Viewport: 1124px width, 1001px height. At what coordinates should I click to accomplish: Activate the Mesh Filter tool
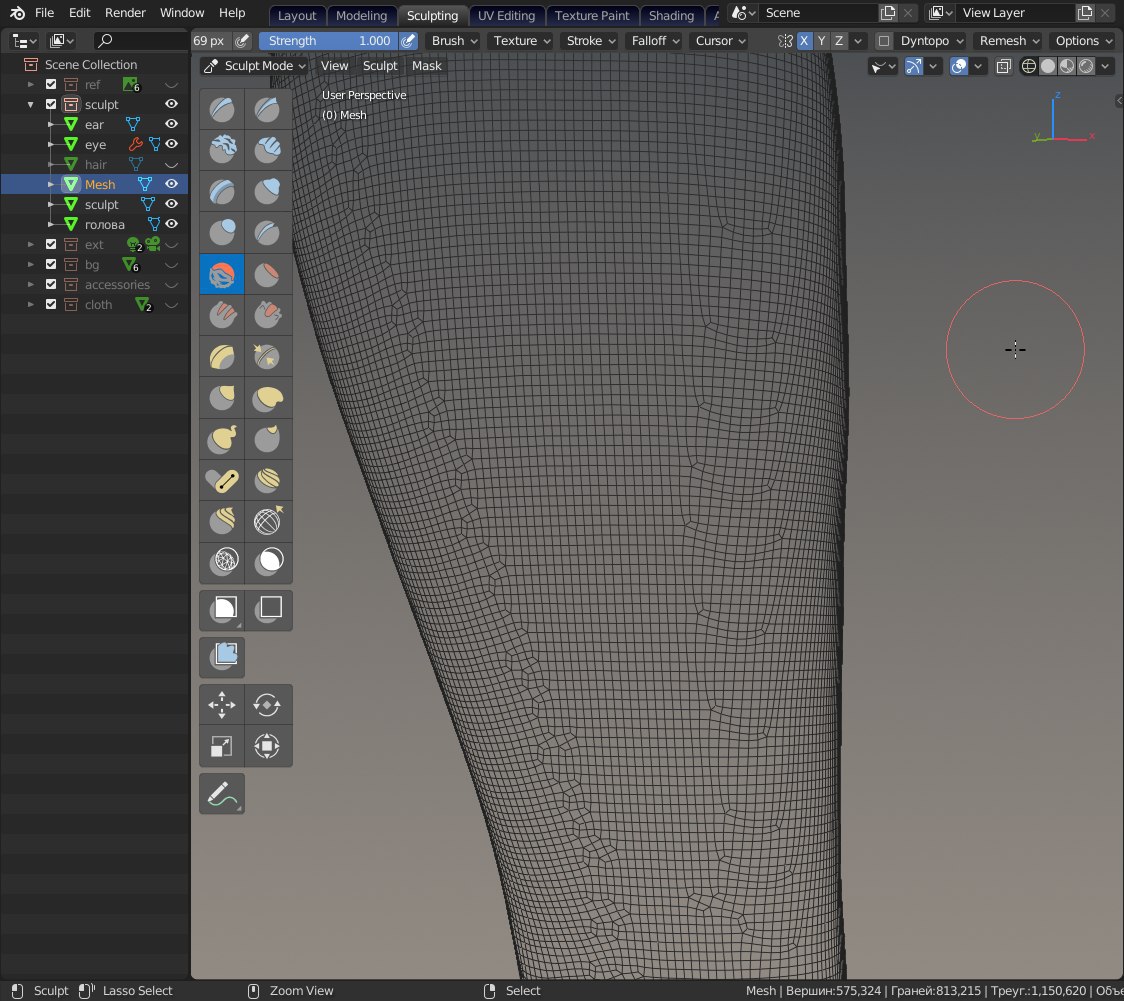(x=222, y=657)
